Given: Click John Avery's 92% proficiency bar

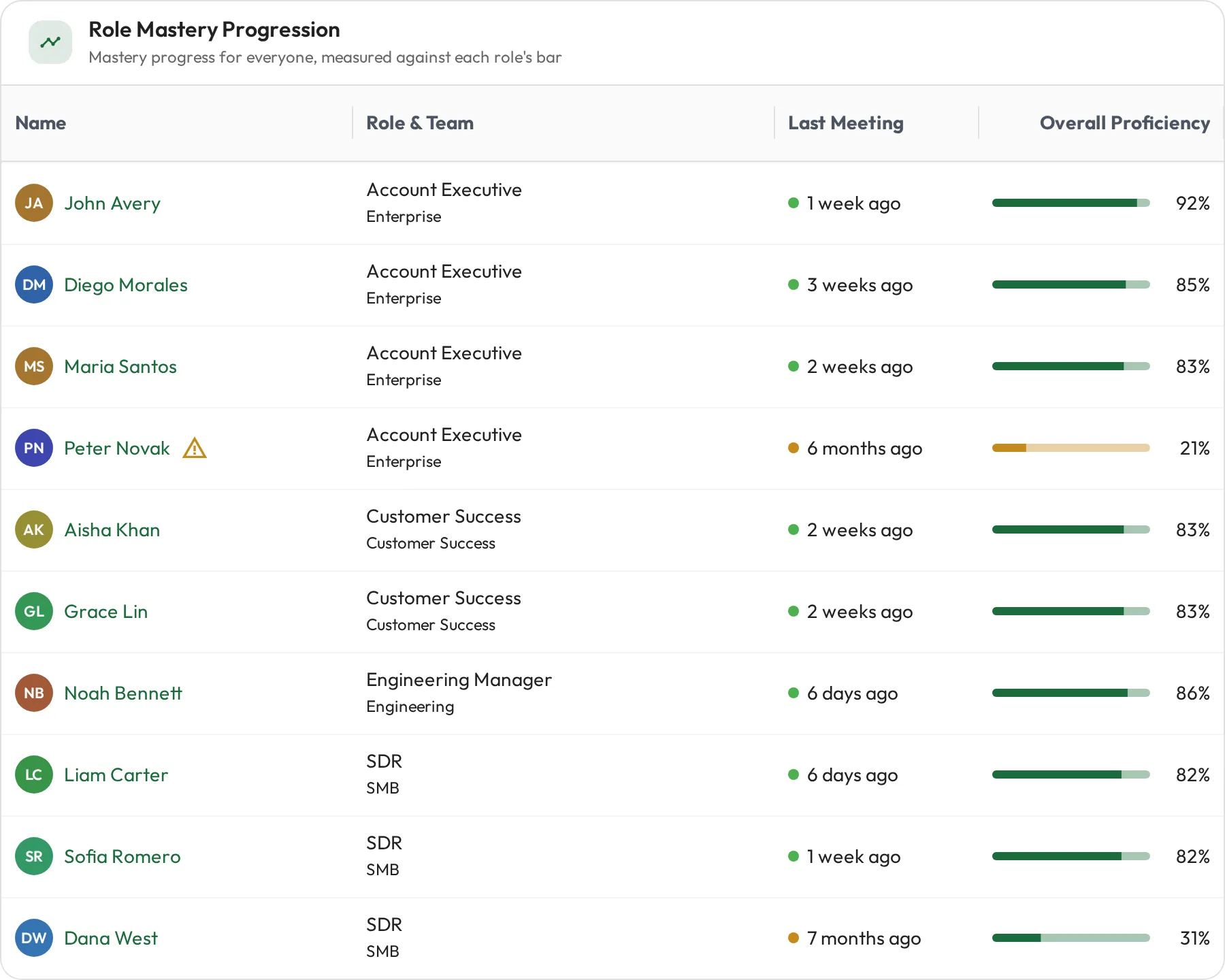Looking at the screenshot, I should [1071, 203].
